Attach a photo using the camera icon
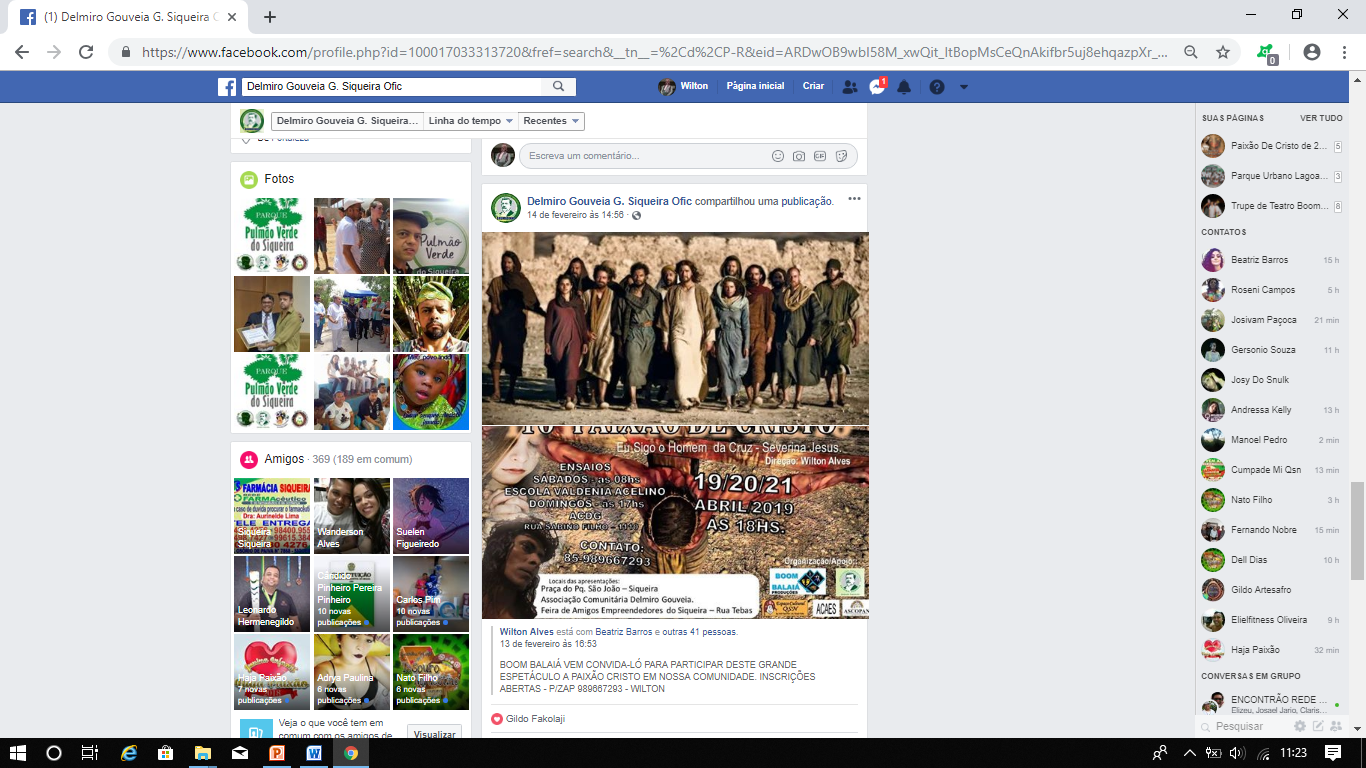 pyautogui.click(x=799, y=156)
